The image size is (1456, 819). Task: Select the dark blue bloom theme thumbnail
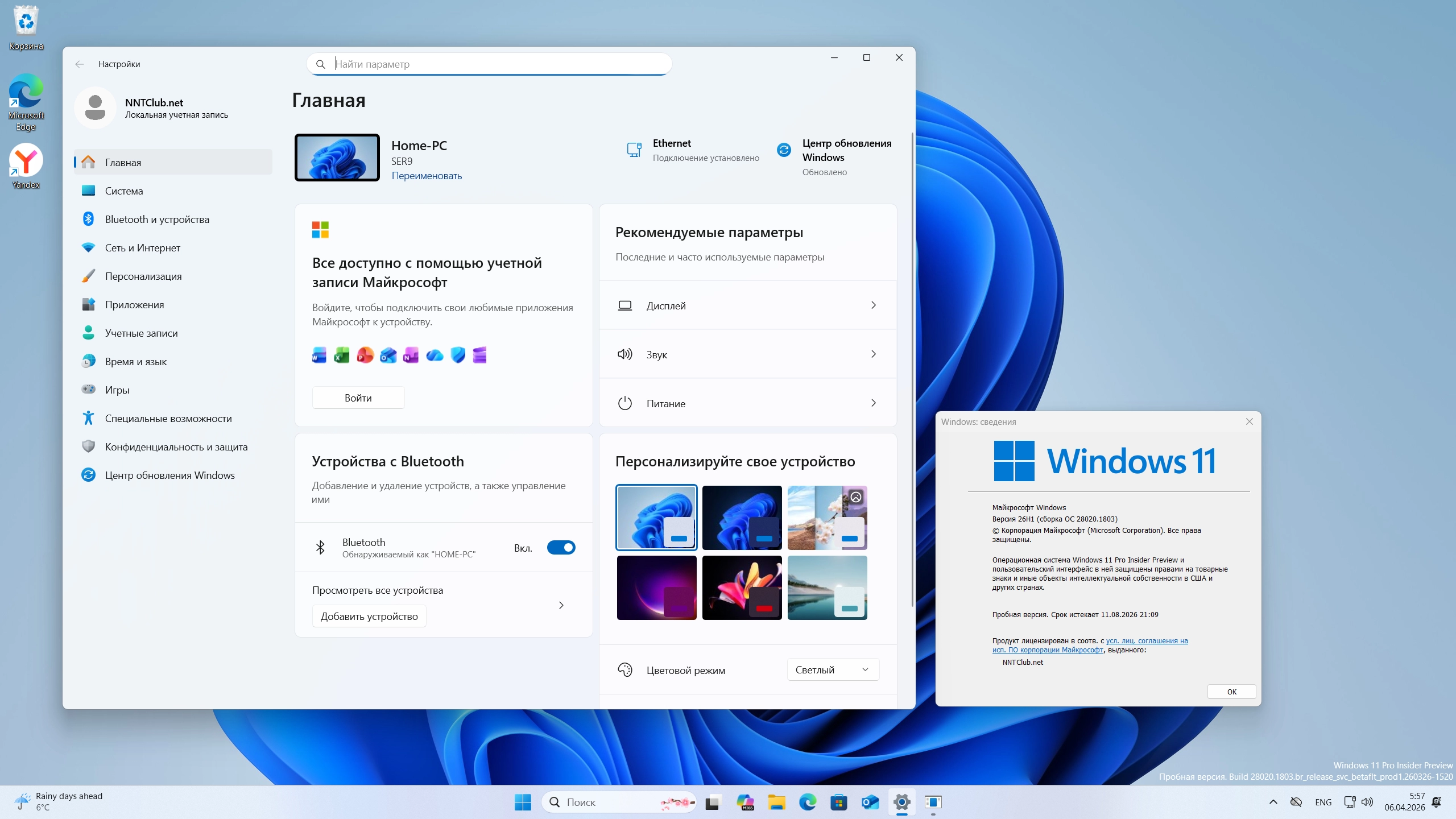742,517
